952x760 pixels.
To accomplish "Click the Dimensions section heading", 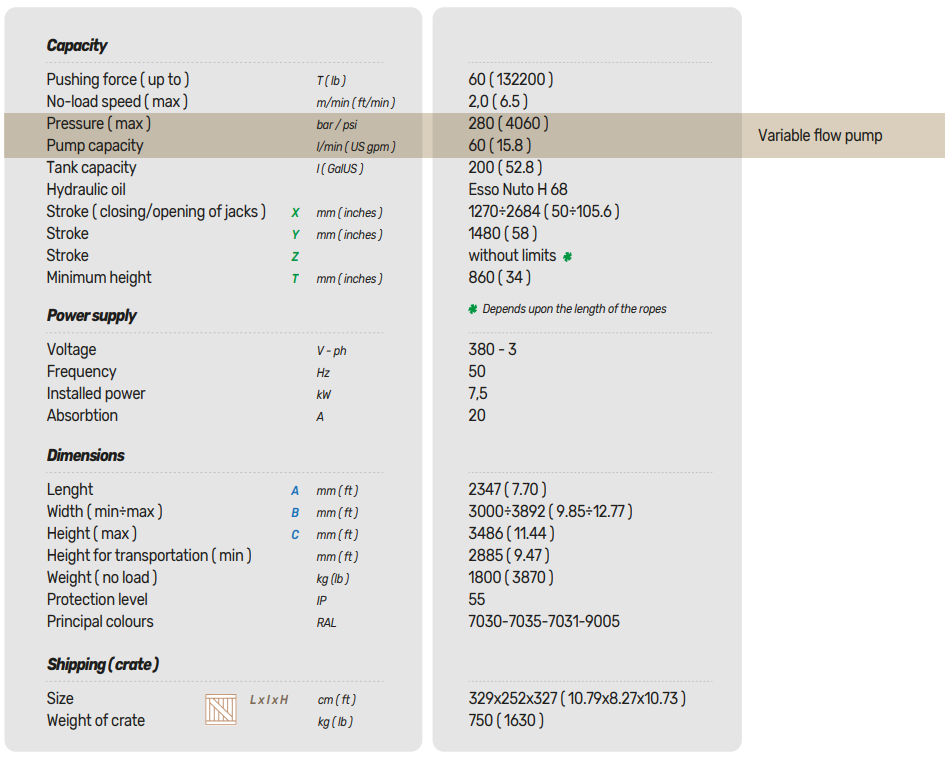I will [x=85, y=455].
